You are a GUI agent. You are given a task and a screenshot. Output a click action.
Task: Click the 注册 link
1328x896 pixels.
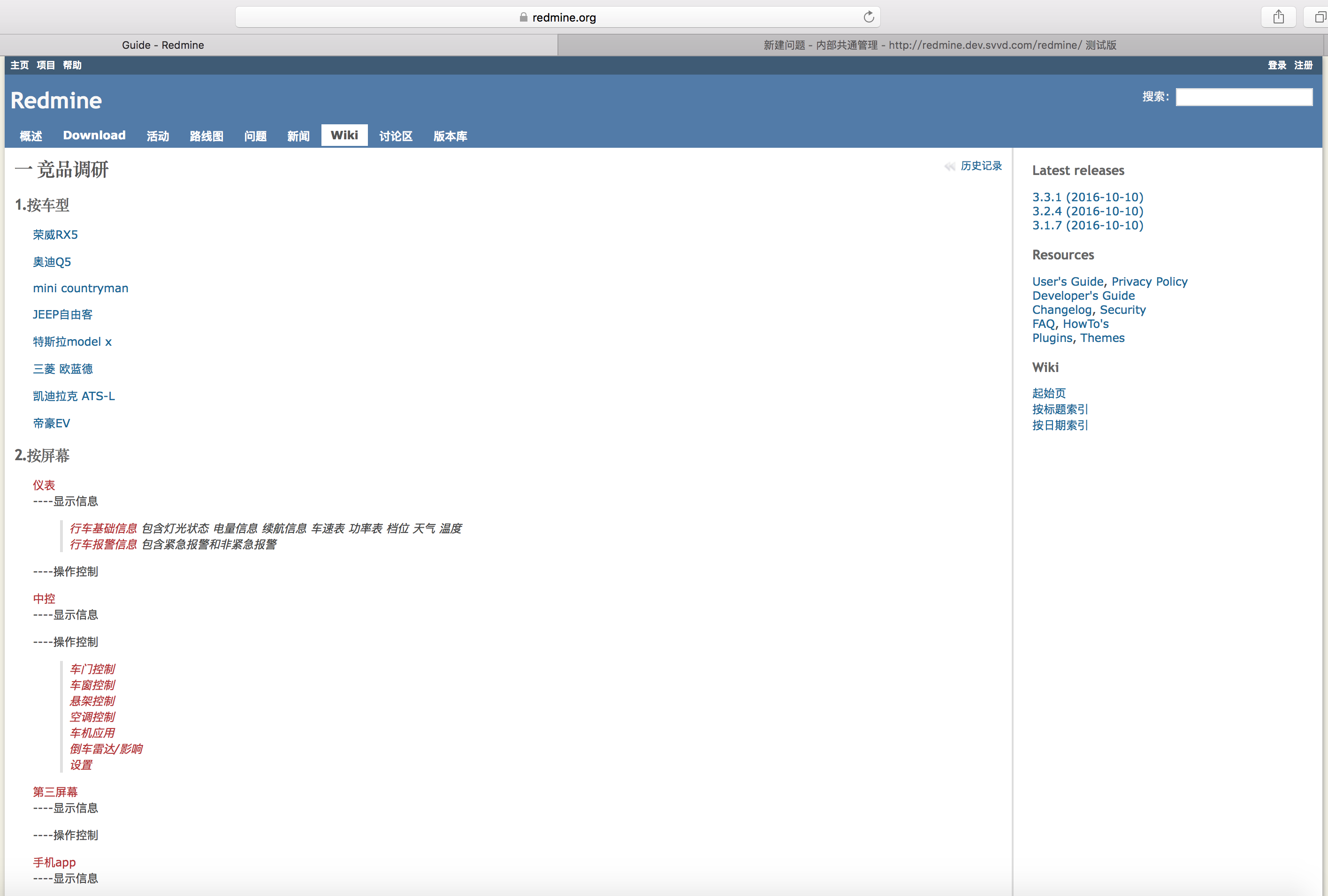coord(1304,65)
